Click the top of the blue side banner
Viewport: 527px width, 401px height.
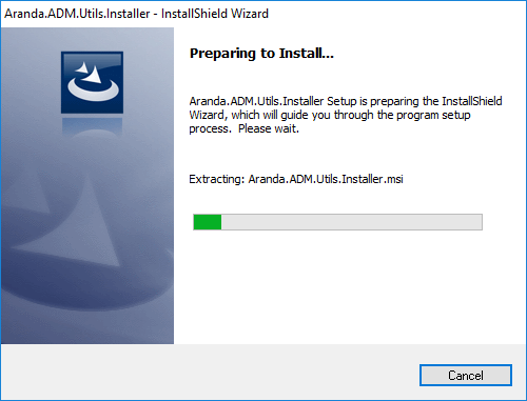point(87,38)
